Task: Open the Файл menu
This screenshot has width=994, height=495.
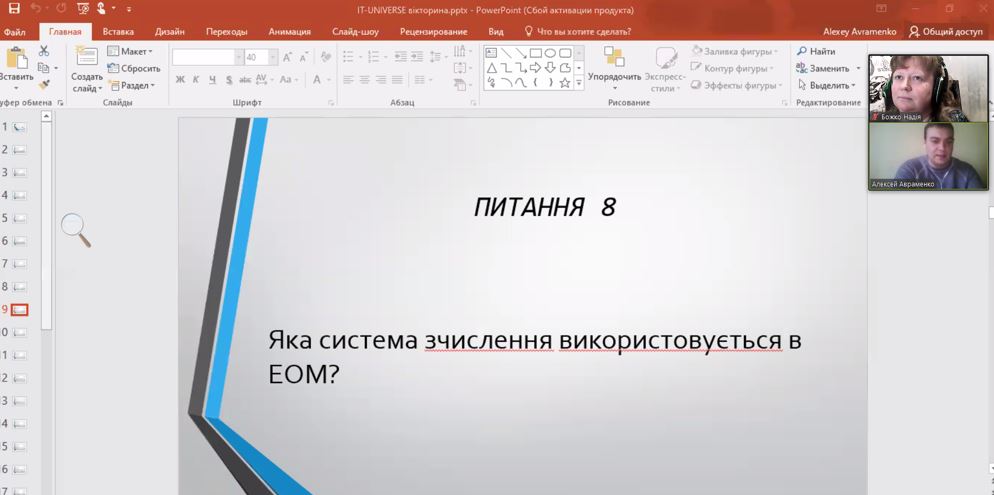Action: [x=15, y=32]
